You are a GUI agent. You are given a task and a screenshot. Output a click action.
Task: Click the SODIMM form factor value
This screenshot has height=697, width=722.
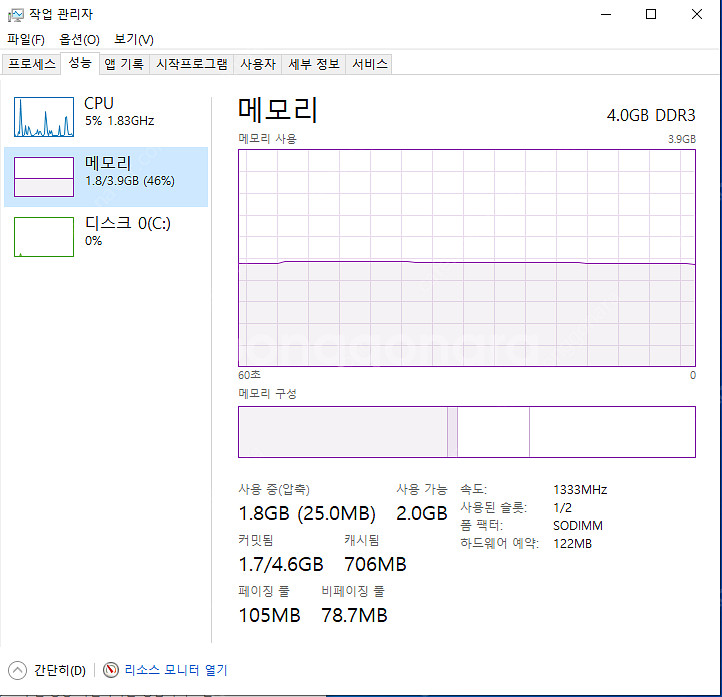[x=578, y=526]
